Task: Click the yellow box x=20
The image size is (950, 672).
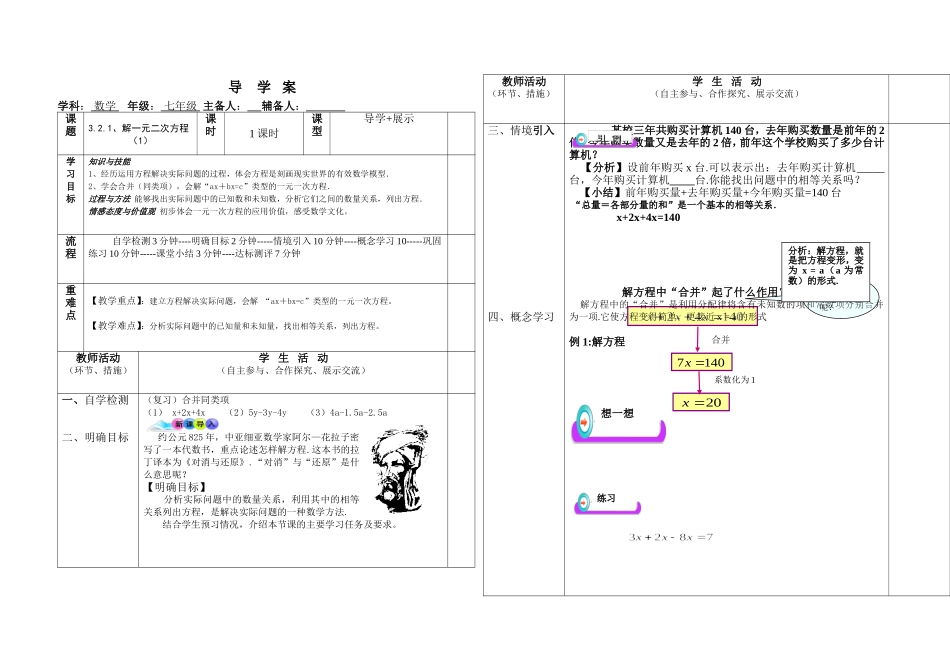Action: pyautogui.click(x=701, y=402)
